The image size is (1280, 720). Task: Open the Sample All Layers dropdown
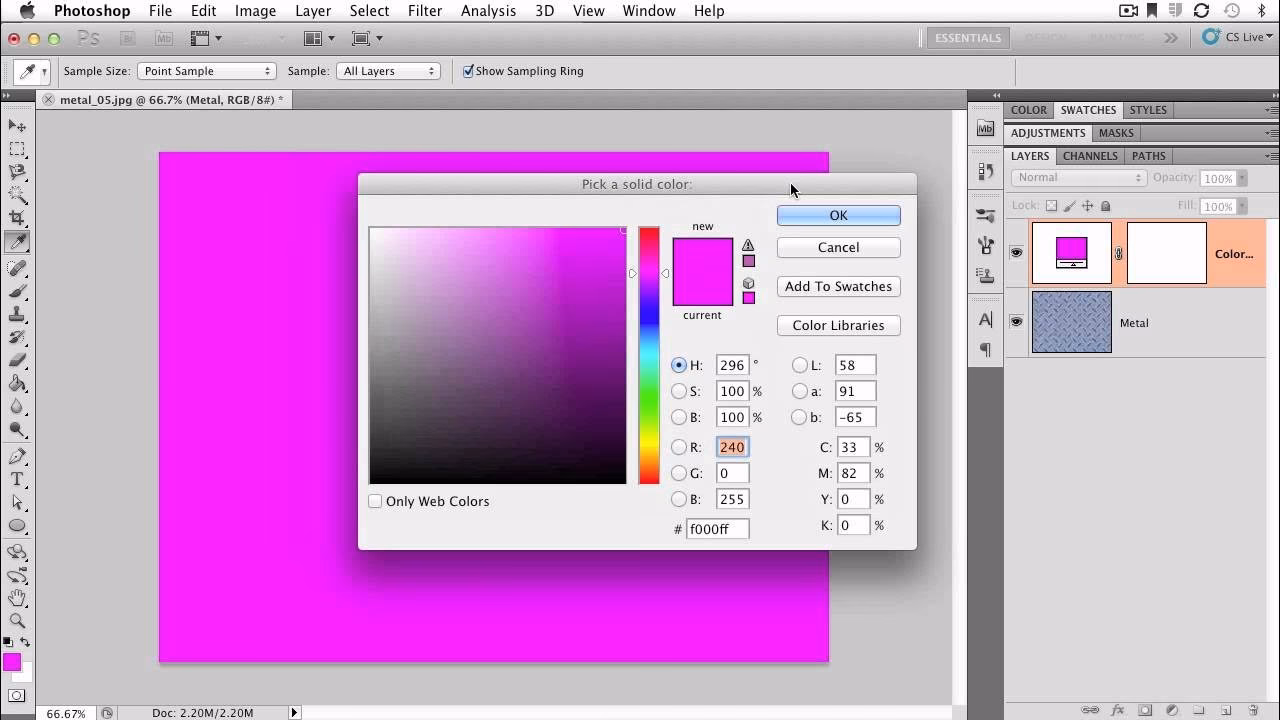pyautogui.click(x=388, y=71)
